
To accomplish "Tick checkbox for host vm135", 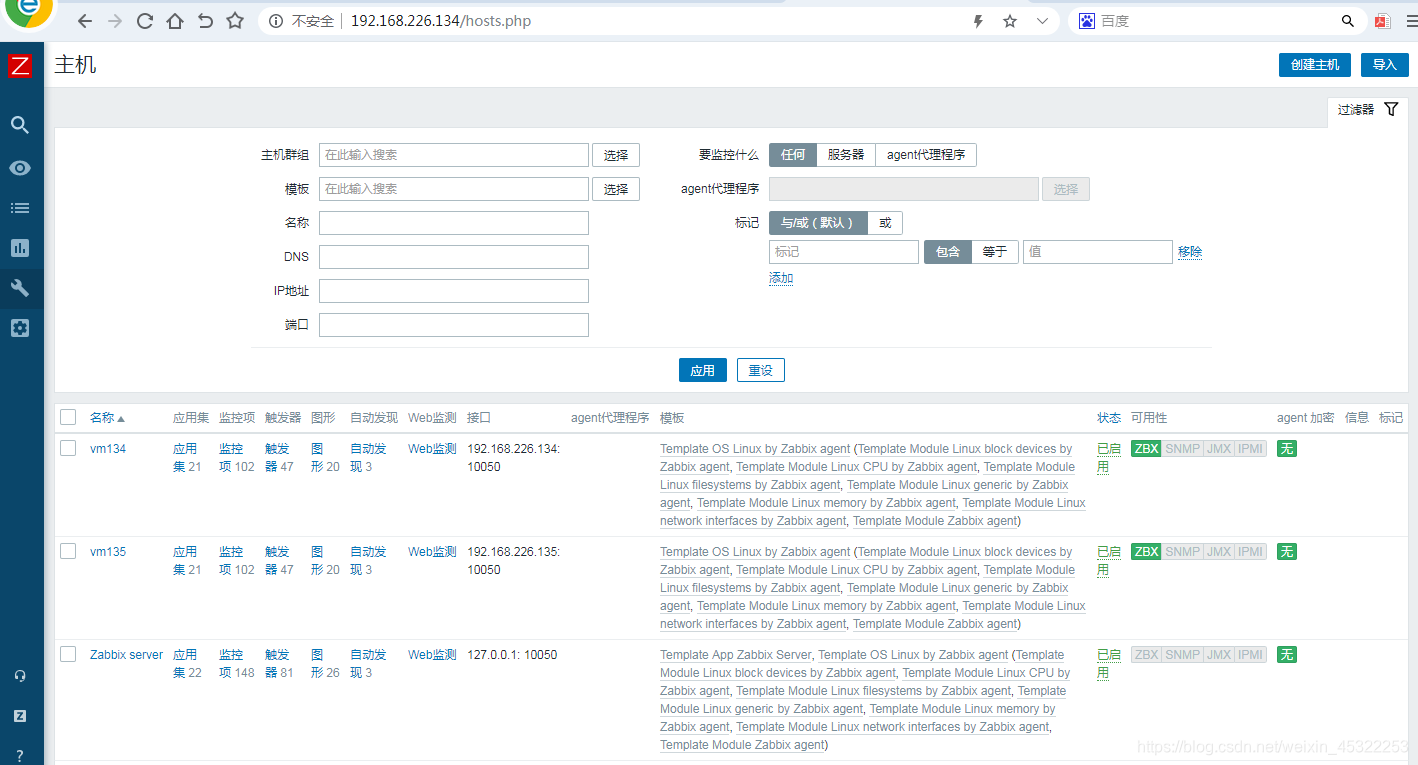I will pos(68,551).
